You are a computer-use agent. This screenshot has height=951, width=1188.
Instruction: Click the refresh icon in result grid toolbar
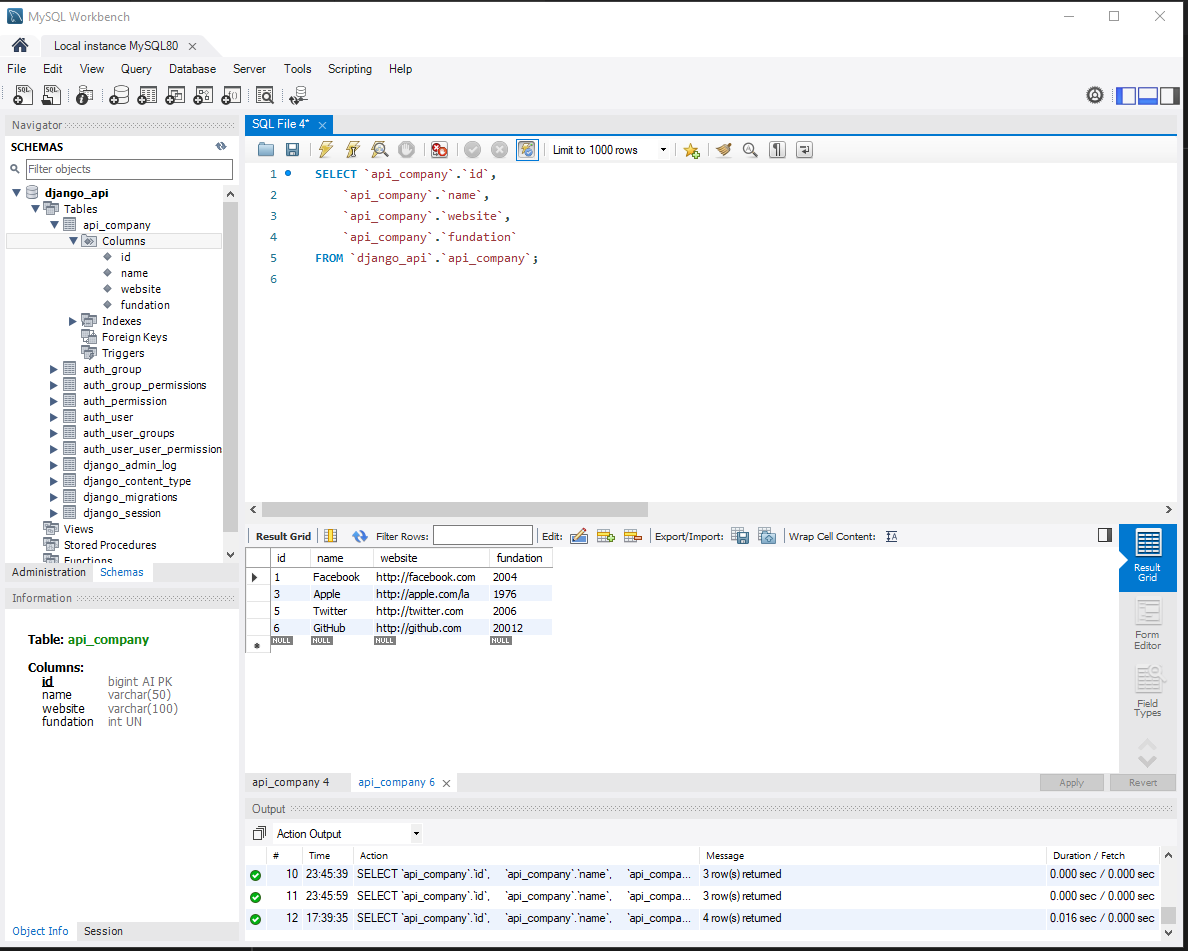tap(359, 537)
